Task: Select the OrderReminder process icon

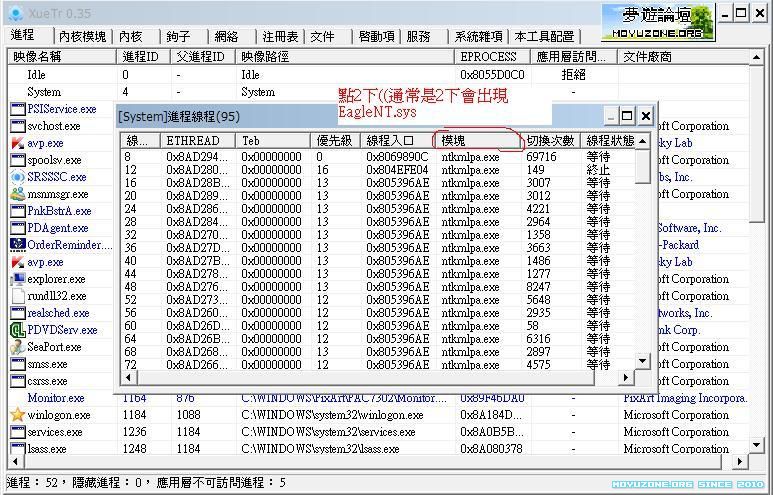Action: pos(17,245)
